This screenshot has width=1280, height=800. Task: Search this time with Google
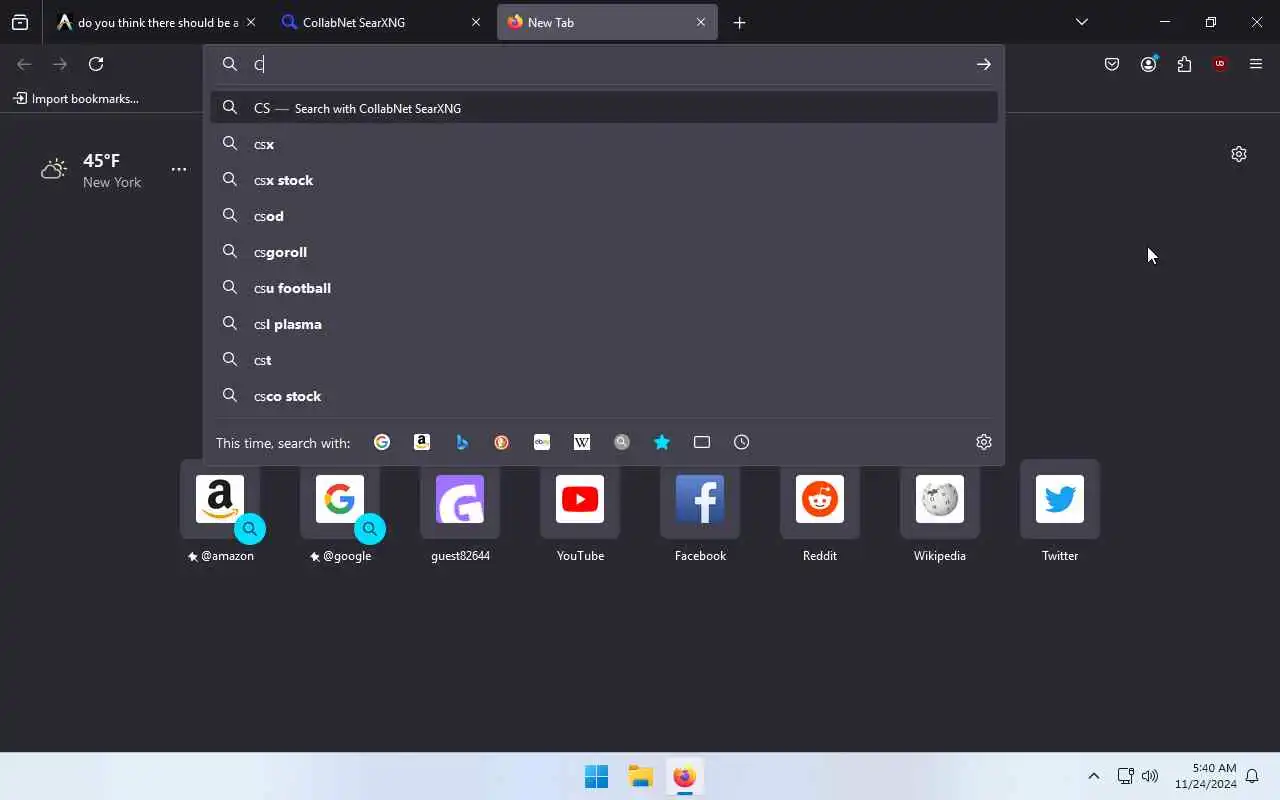coord(382,442)
